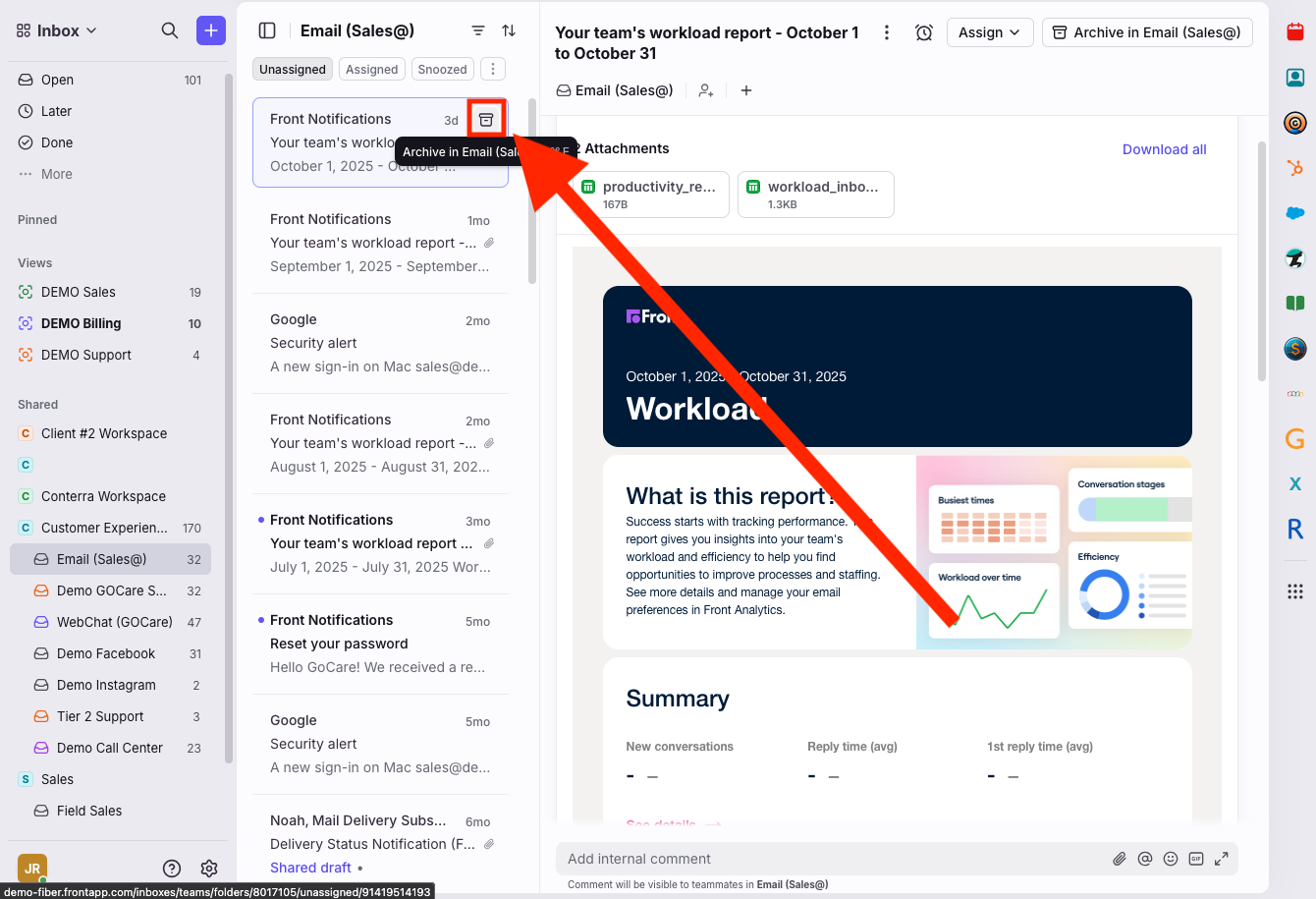1316x899 pixels.
Task: Click the add participant icon
Action: pyautogui.click(x=706, y=90)
